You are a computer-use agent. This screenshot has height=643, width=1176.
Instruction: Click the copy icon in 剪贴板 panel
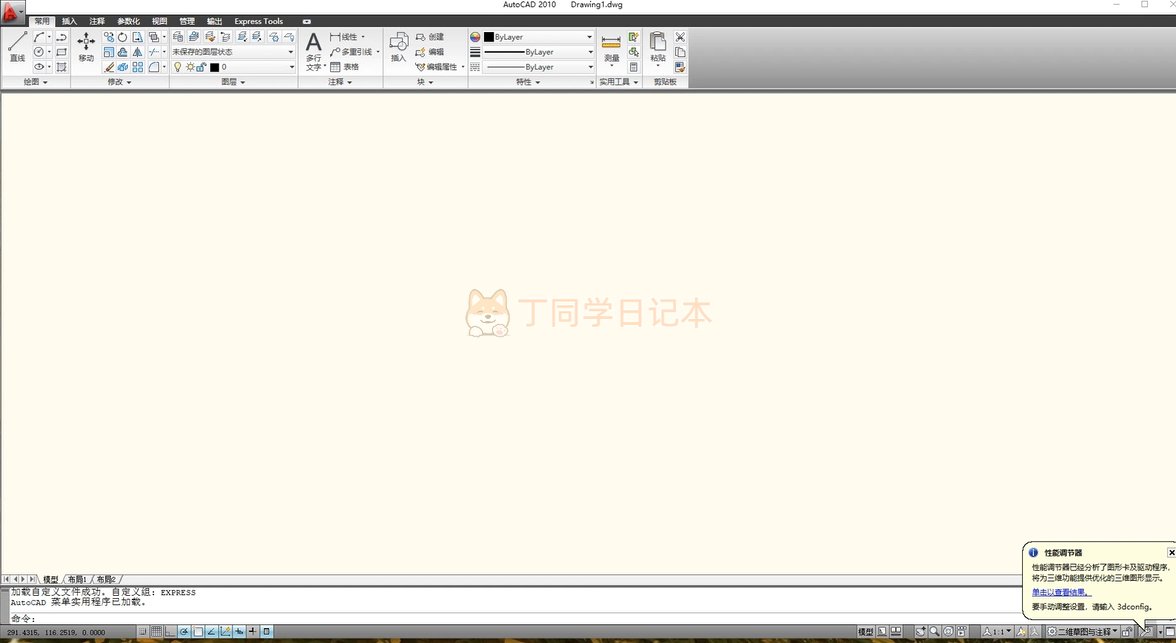(x=680, y=52)
